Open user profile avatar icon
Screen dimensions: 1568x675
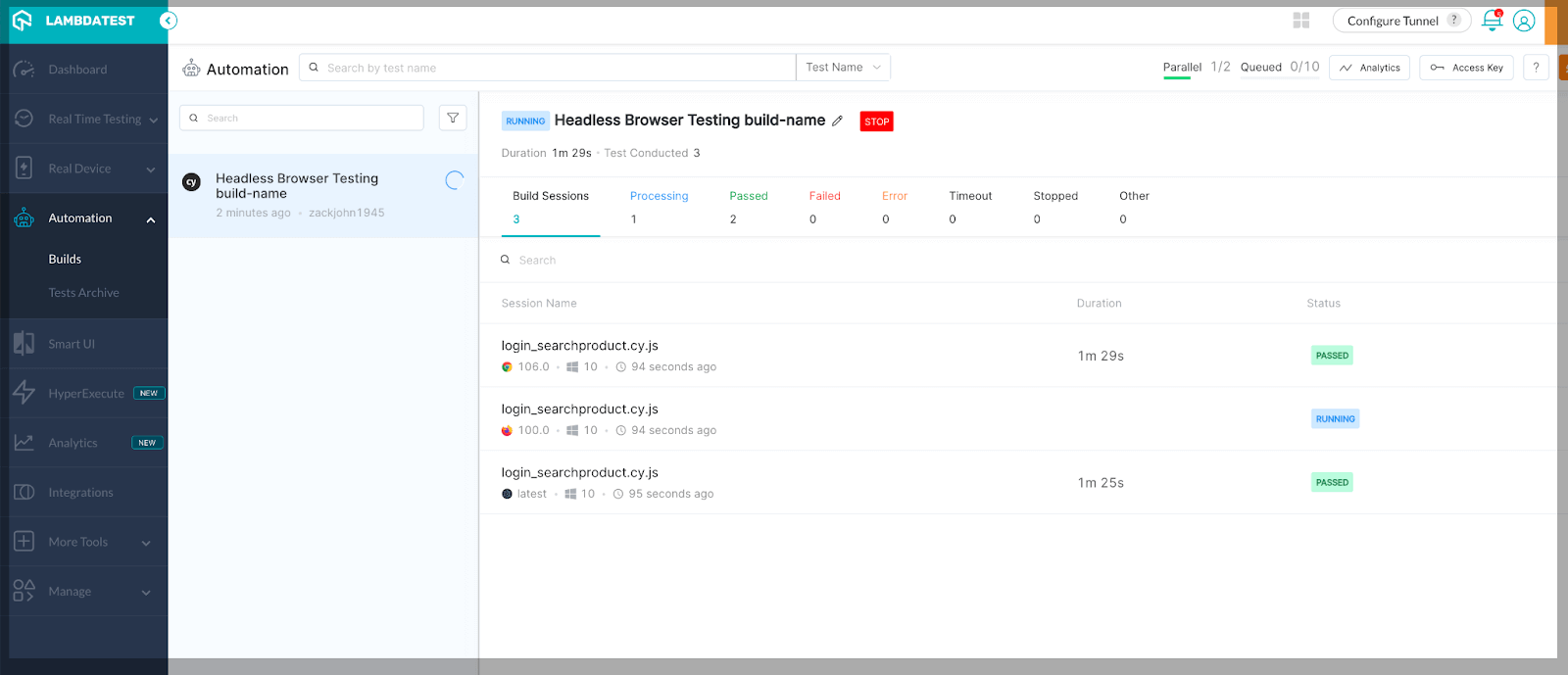[x=1524, y=21]
